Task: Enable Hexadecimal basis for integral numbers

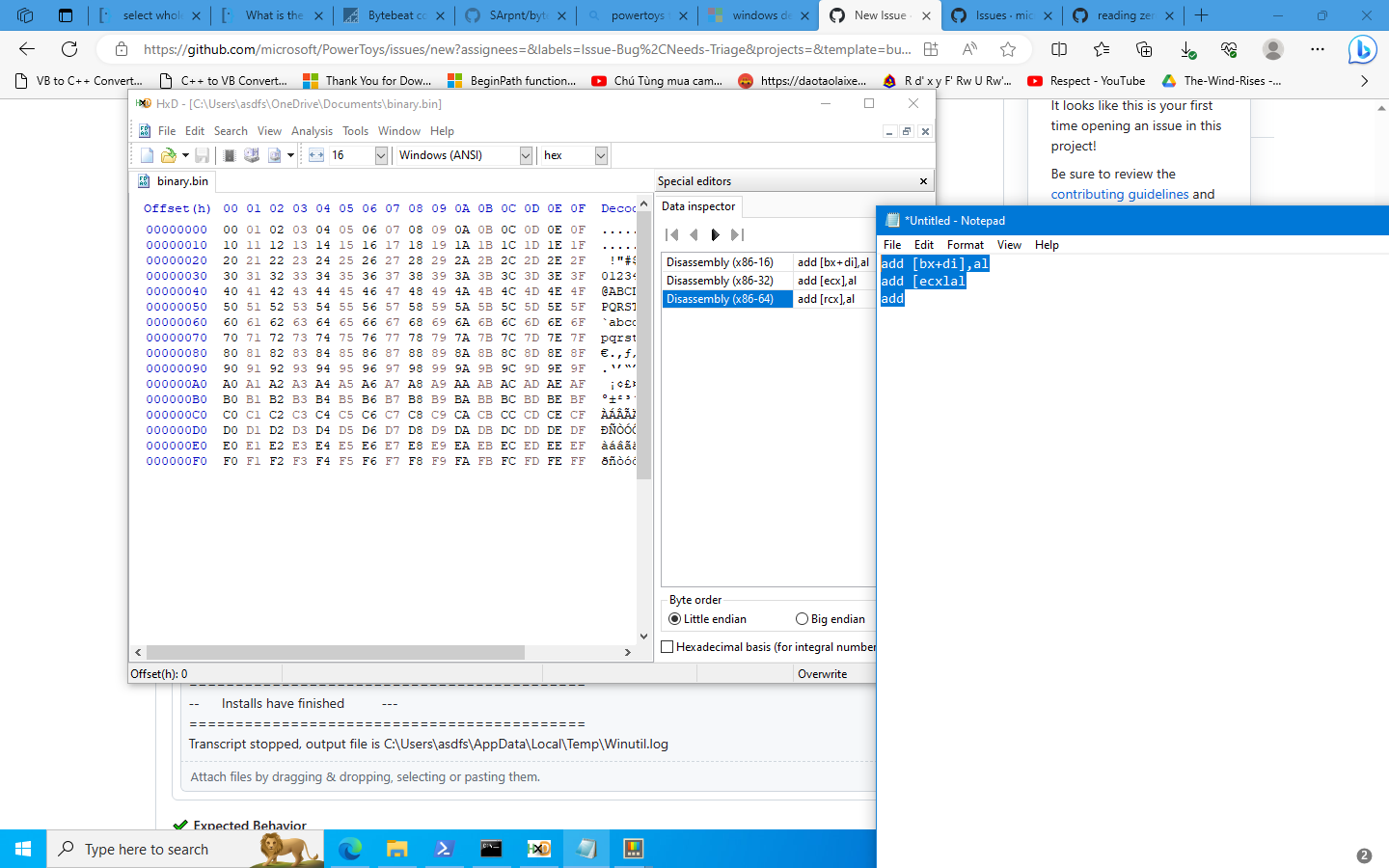Action: point(667,646)
